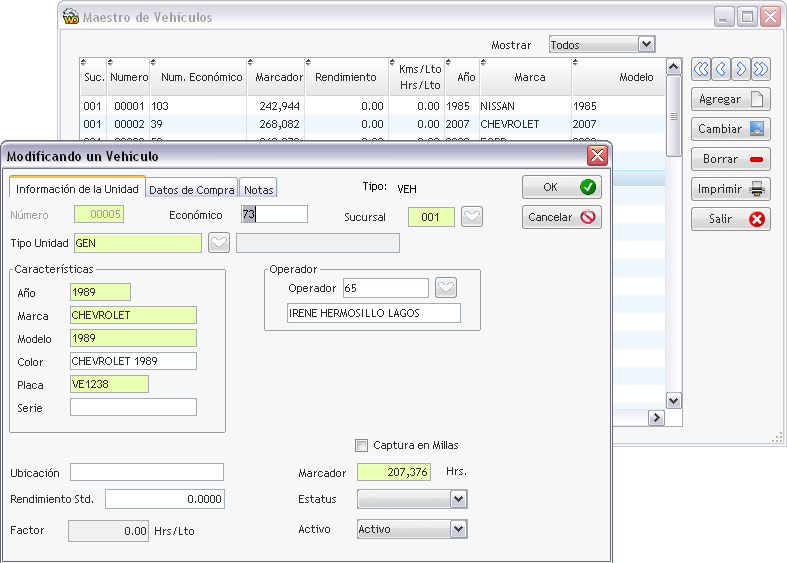Open the Sucursal lookup arrow button
Screen dimensions: 787x563
pos(472,217)
